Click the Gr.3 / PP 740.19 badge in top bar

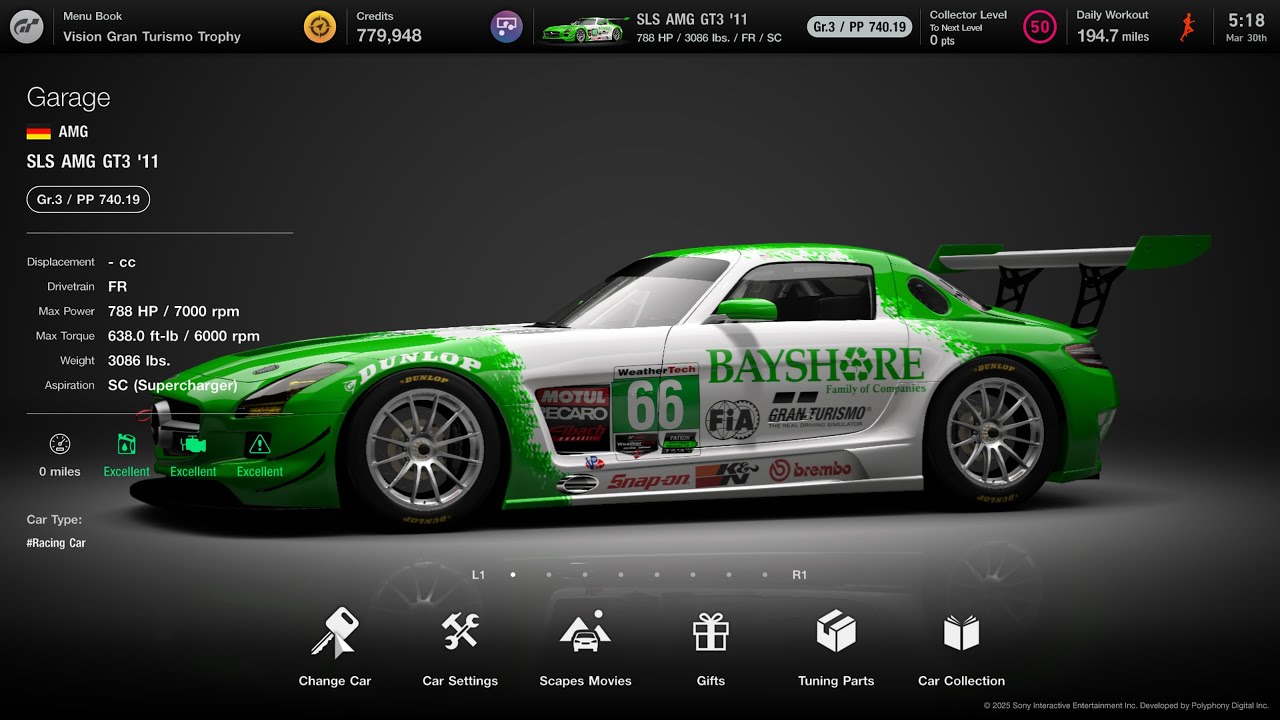(x=860, y=27)
